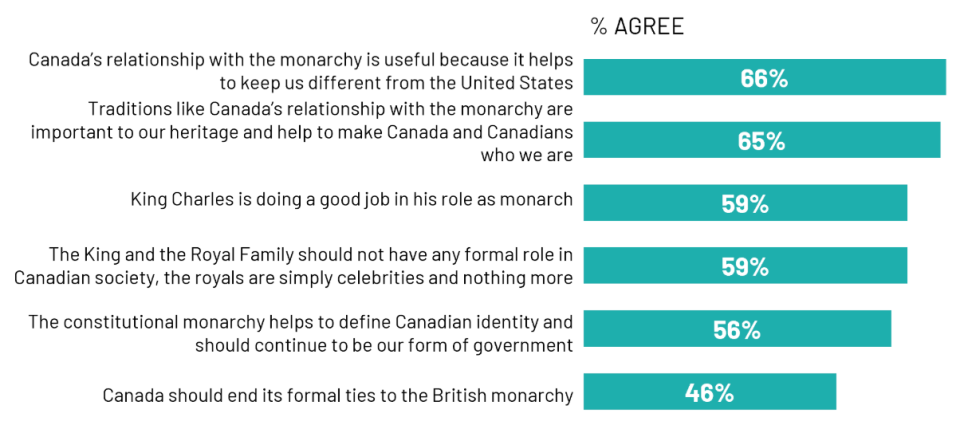Click the 65% value label

[x=761, y=141]
